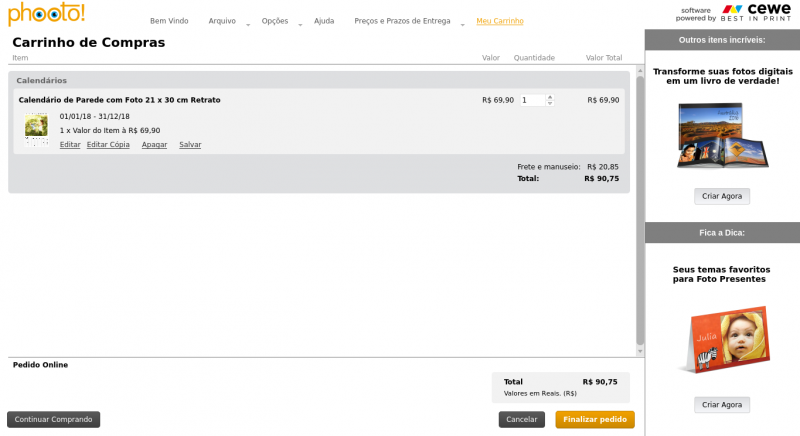Click the baby photo card image
This screenshot has width=800, height=436.
[x=726, y=339]
